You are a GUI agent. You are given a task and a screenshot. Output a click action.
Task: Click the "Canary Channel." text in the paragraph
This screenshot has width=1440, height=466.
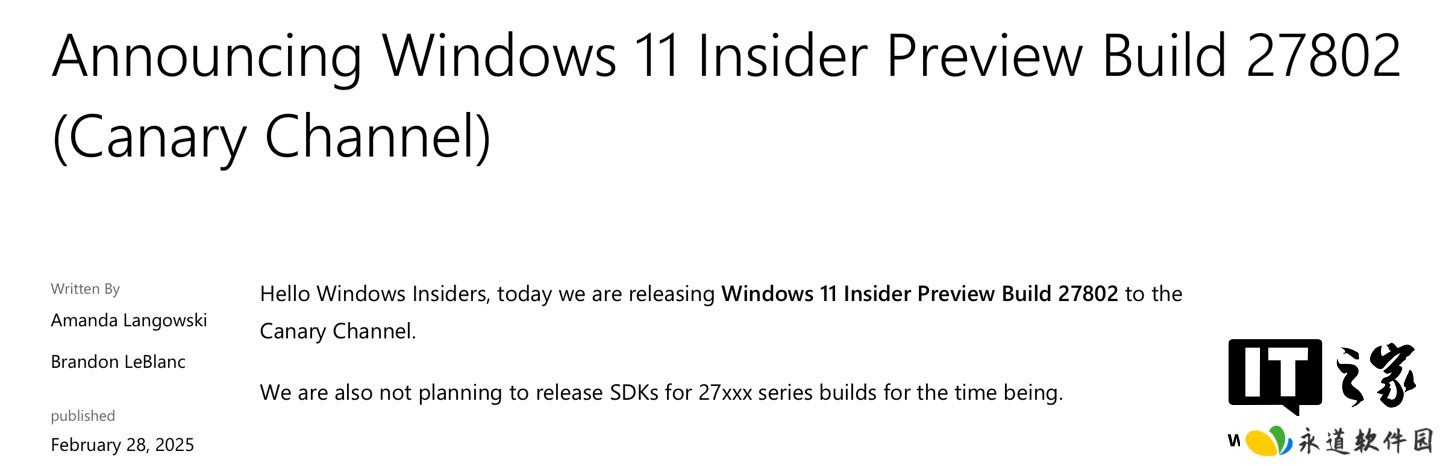point(337,331)
